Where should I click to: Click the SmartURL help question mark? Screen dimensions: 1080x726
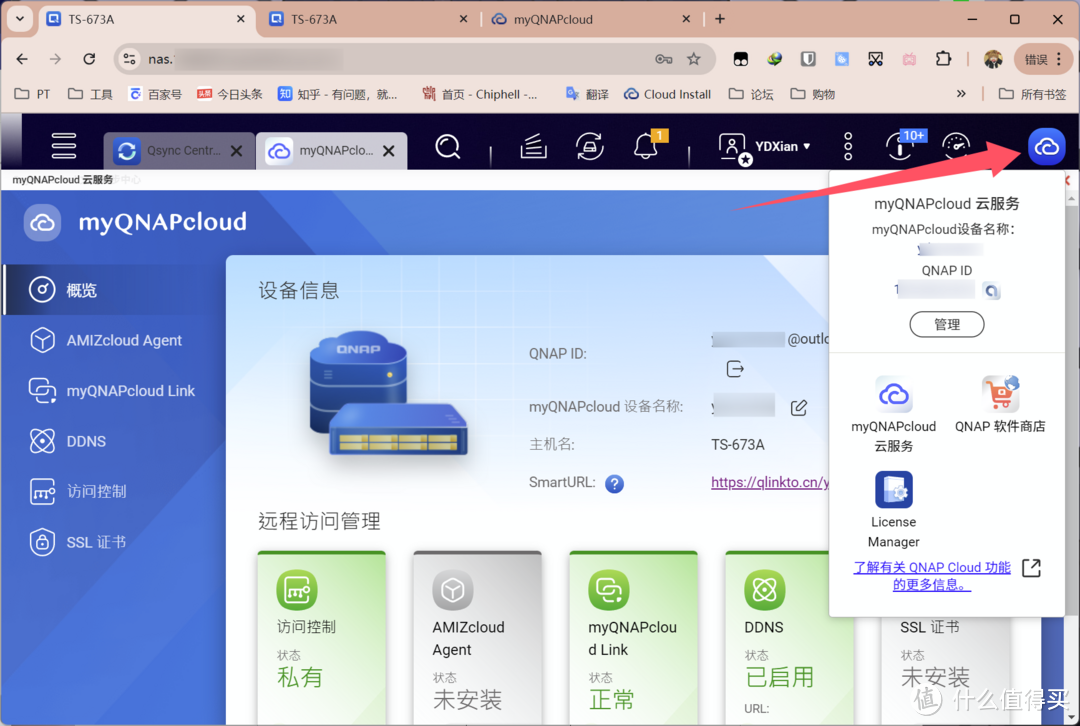coord(615,483)
